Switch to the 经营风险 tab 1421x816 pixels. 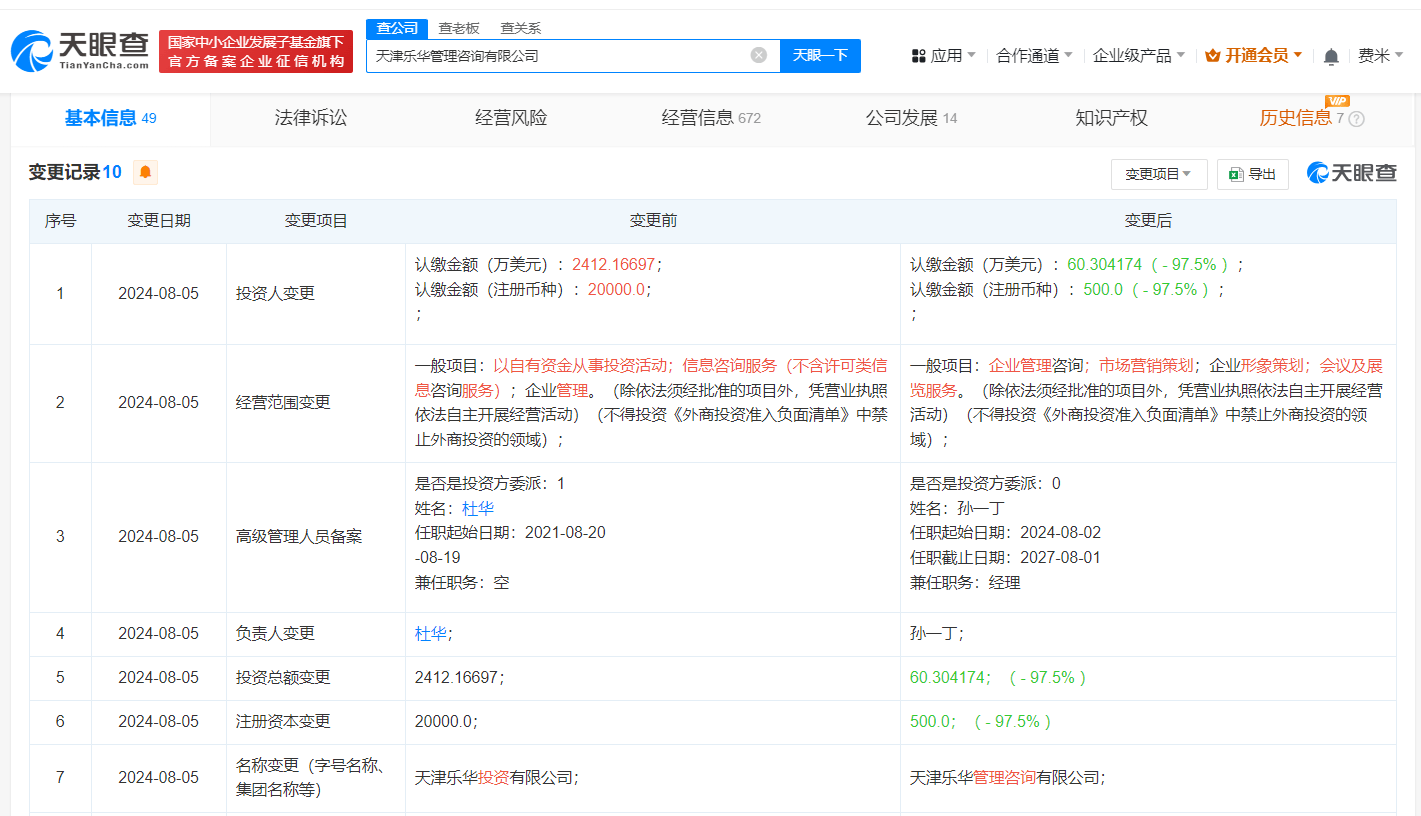[x=511, y=118]
